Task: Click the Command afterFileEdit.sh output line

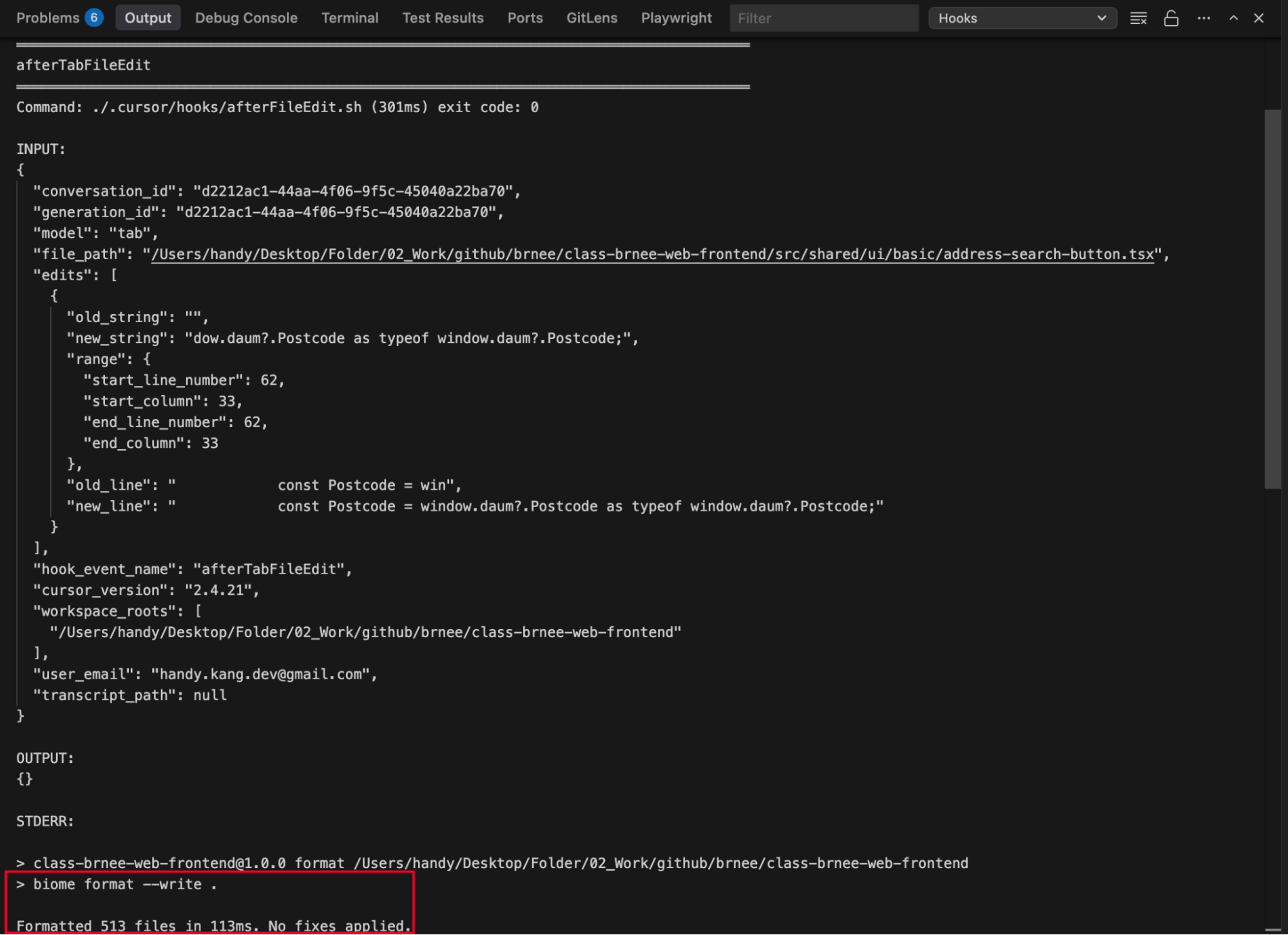Action: click(277, 107)
